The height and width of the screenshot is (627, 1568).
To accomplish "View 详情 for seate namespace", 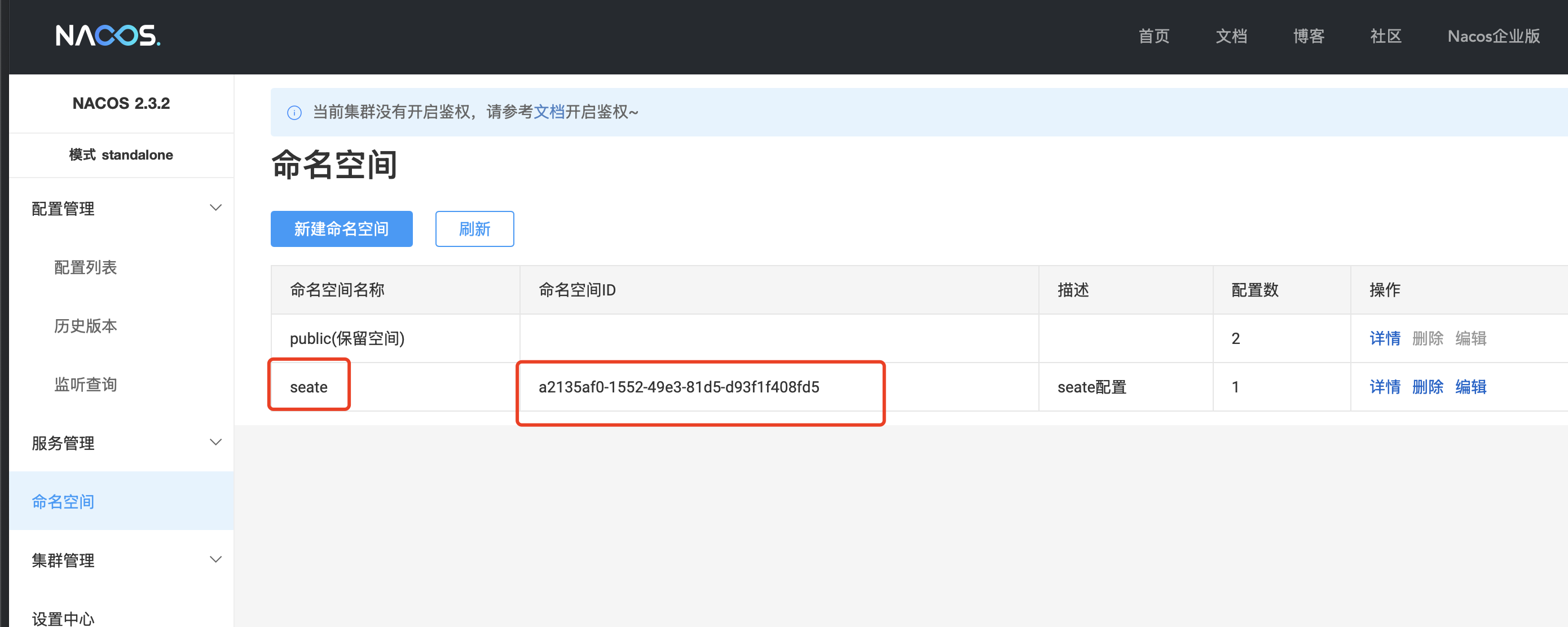I will pyautogui.click(x=1384, y=387).
